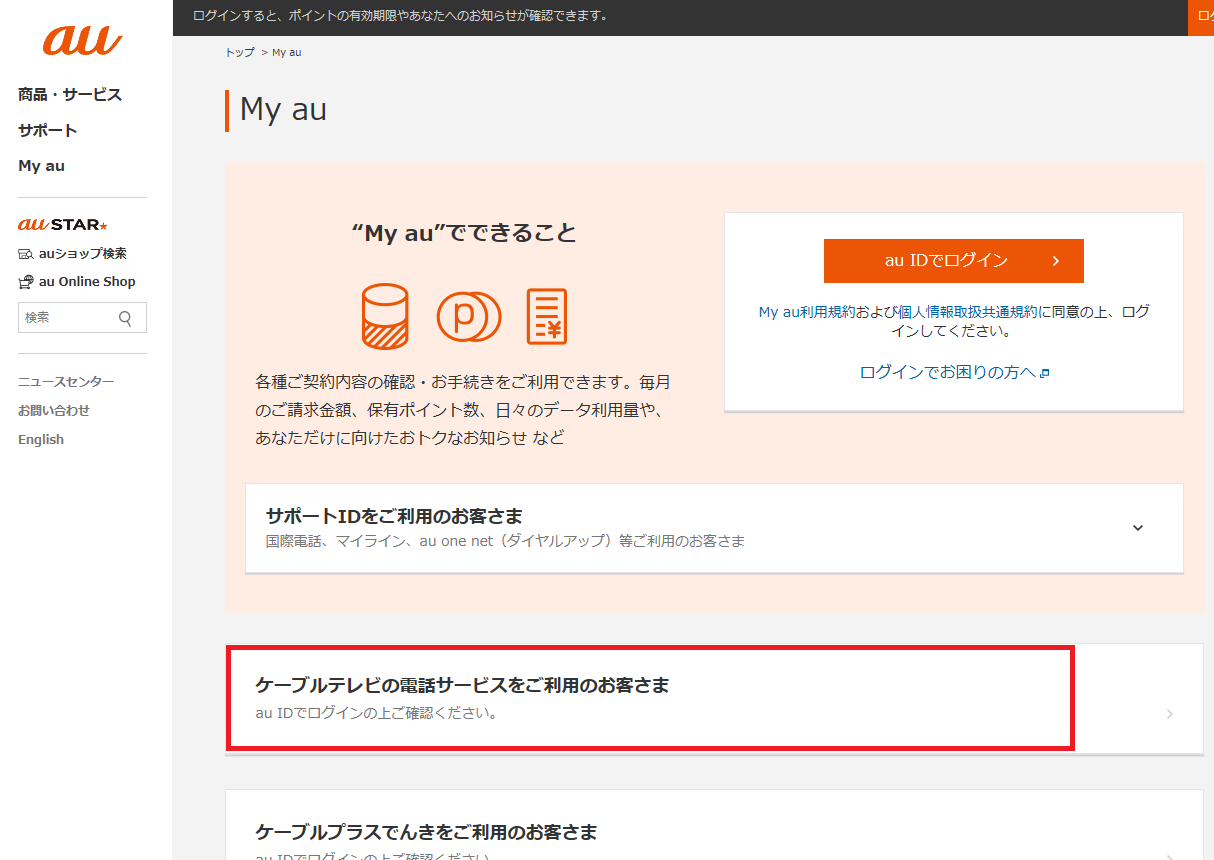The height and width of the screenshot is (860, 1214).
Task: Open the My au利用規約 link
Action: click(x=806, y=312)
